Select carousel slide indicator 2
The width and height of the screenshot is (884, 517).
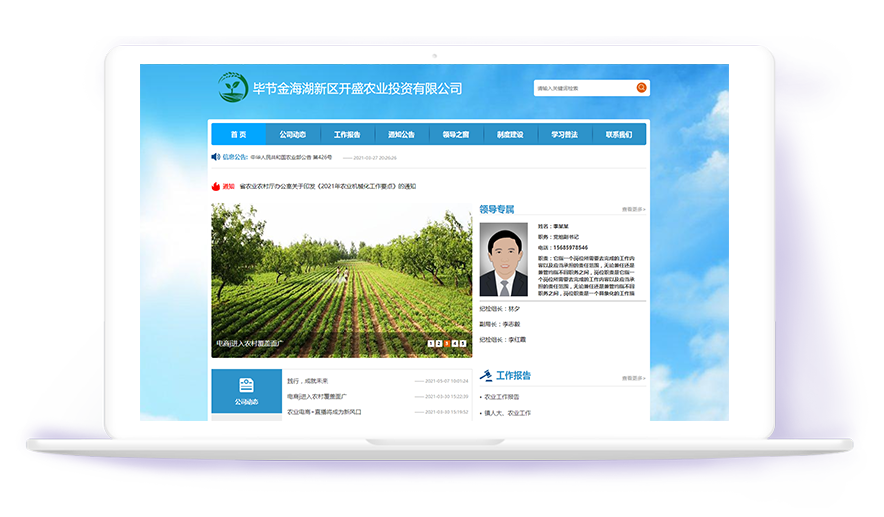click(x=439, y=343)
